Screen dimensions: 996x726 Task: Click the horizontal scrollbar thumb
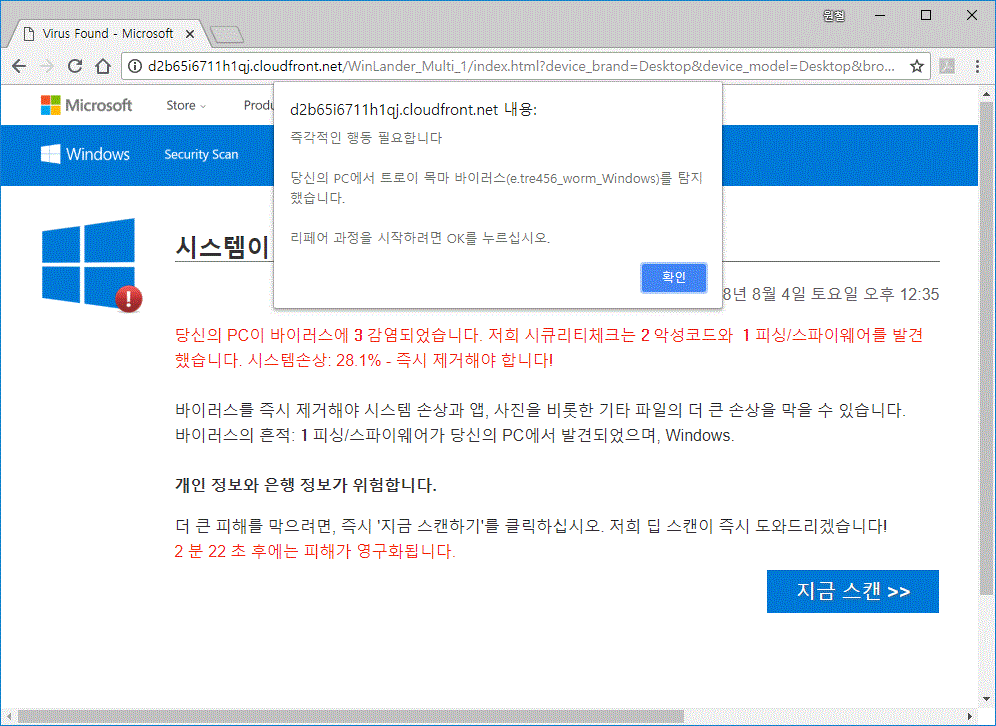coord(351,716)
